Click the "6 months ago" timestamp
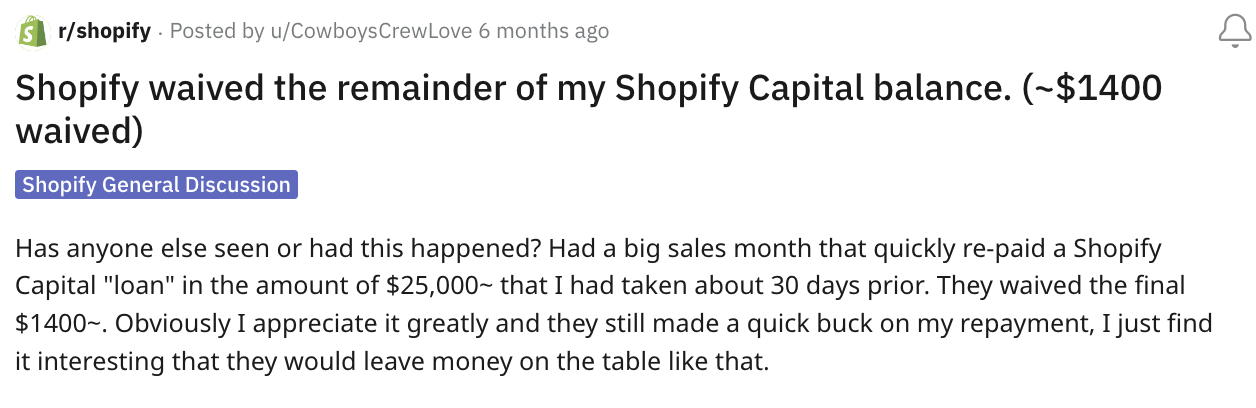Screen dimensions: 1256x408 click(543, 32)
